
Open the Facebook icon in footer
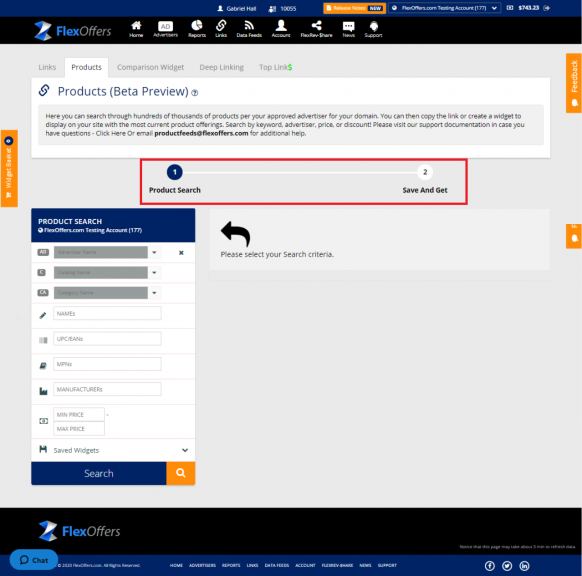tap(490, 566)
